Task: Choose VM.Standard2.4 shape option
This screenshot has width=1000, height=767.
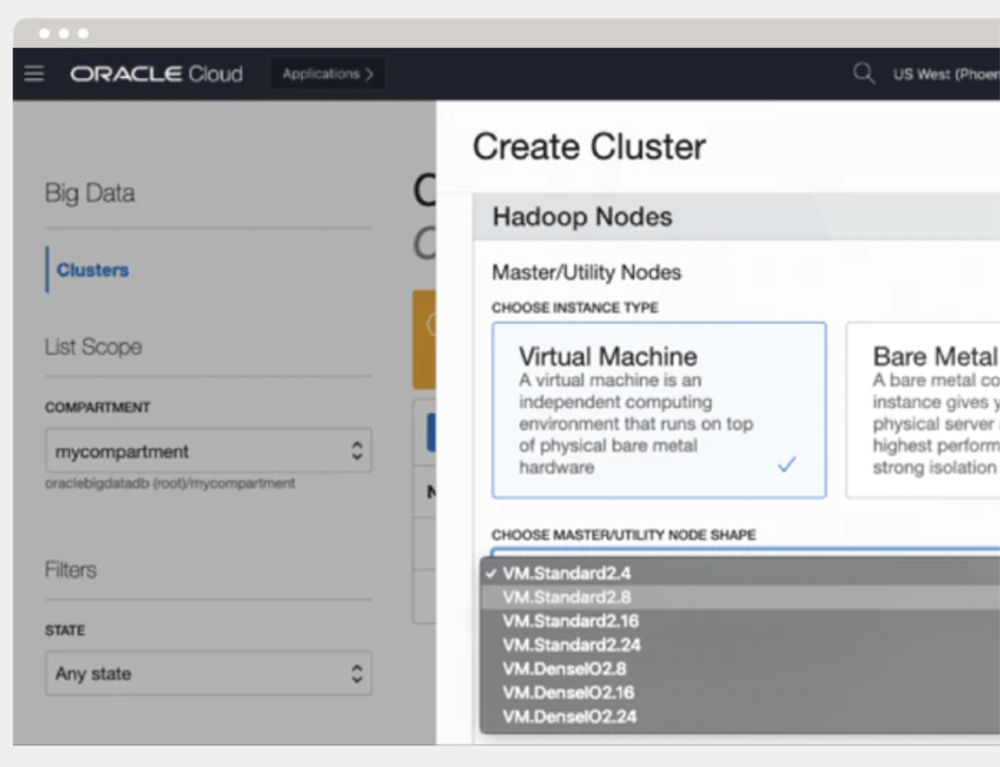Action: coord(740,573)
